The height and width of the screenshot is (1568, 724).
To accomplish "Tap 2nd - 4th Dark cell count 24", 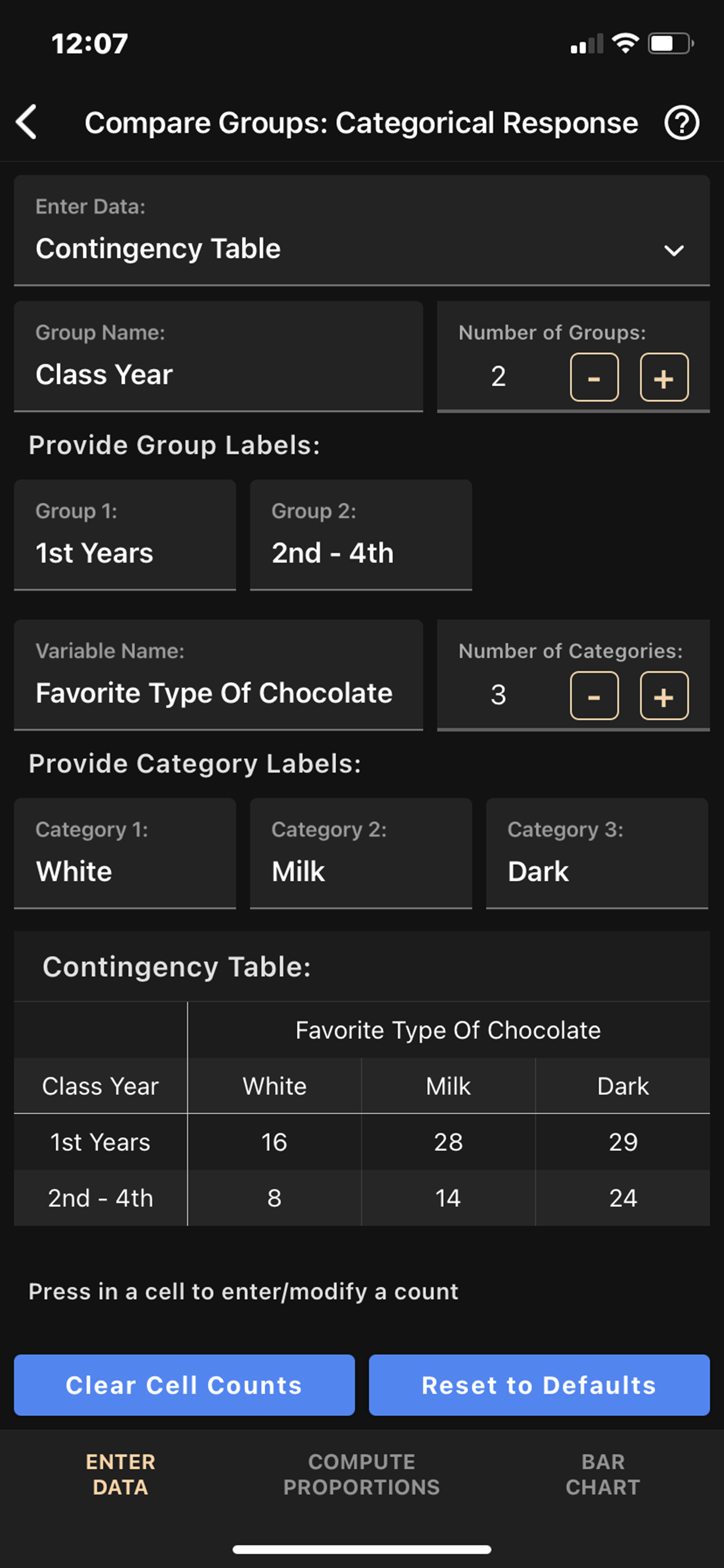I will 623,1198.
